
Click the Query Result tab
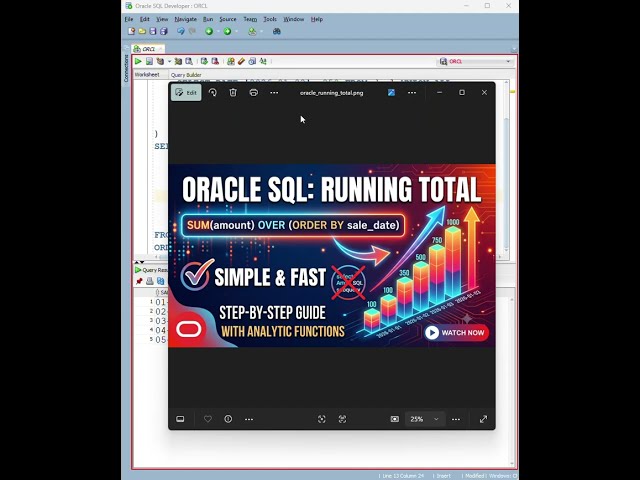pos(151,270)
